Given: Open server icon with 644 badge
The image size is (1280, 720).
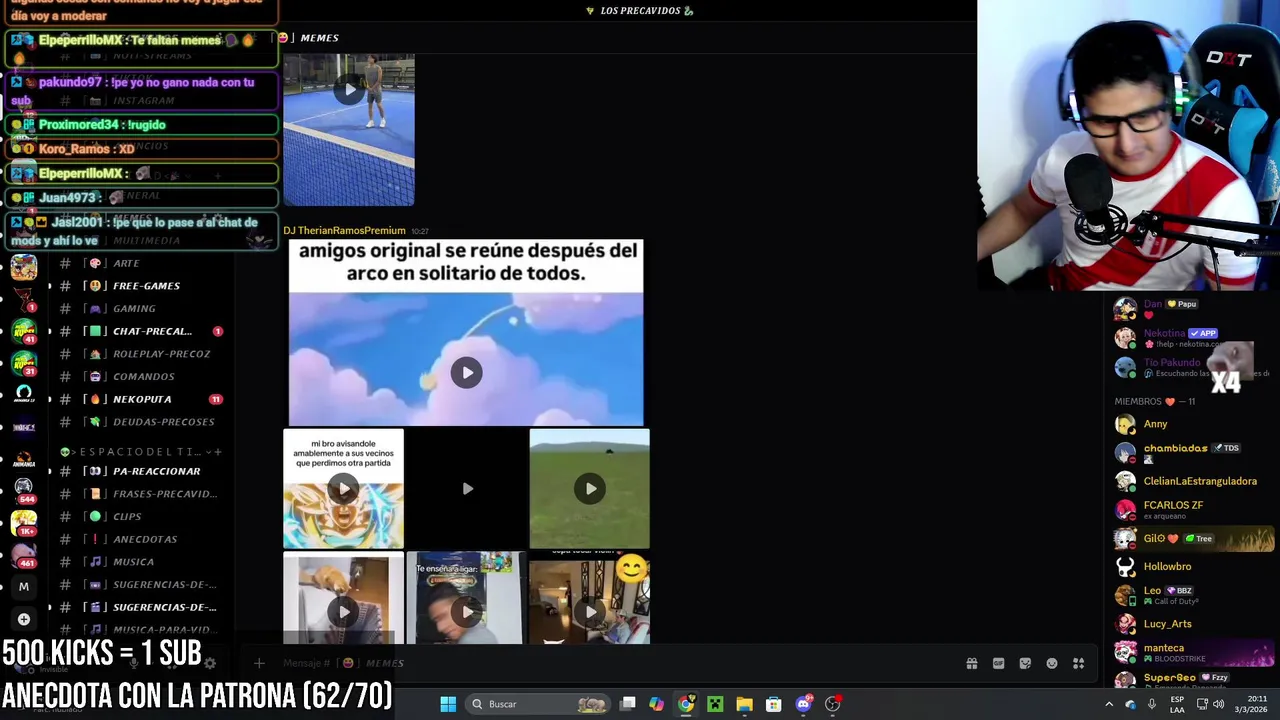Looking at the screenshot, I should [24, 490].
